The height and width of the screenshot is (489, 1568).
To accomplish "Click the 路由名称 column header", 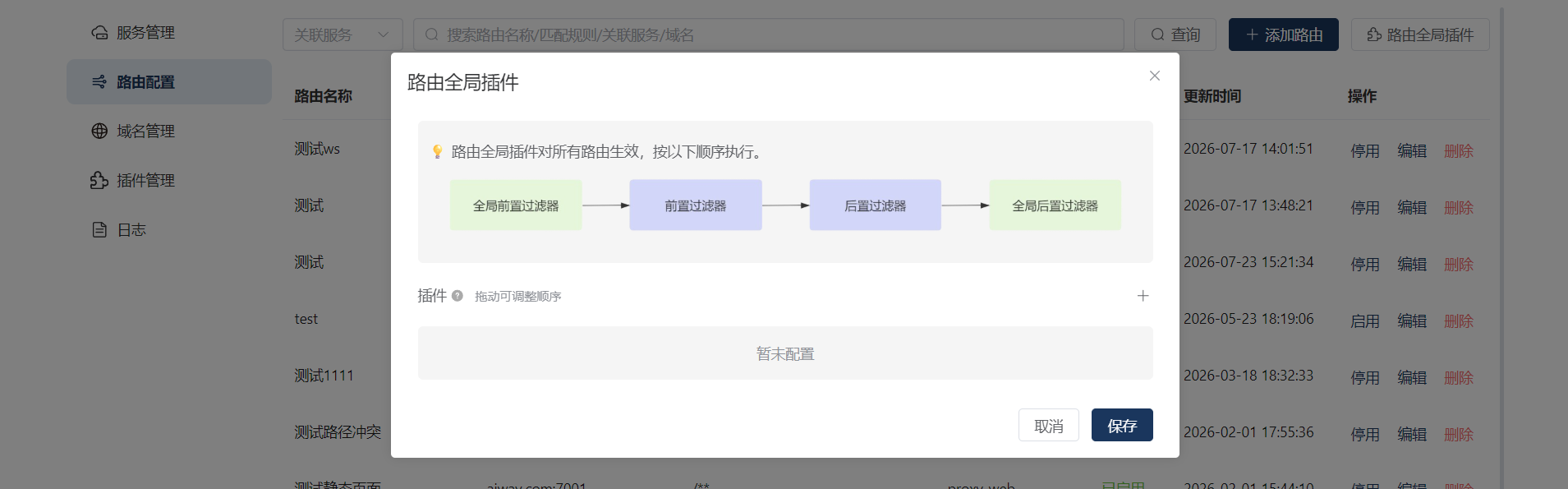I will (x=324, y=96).
